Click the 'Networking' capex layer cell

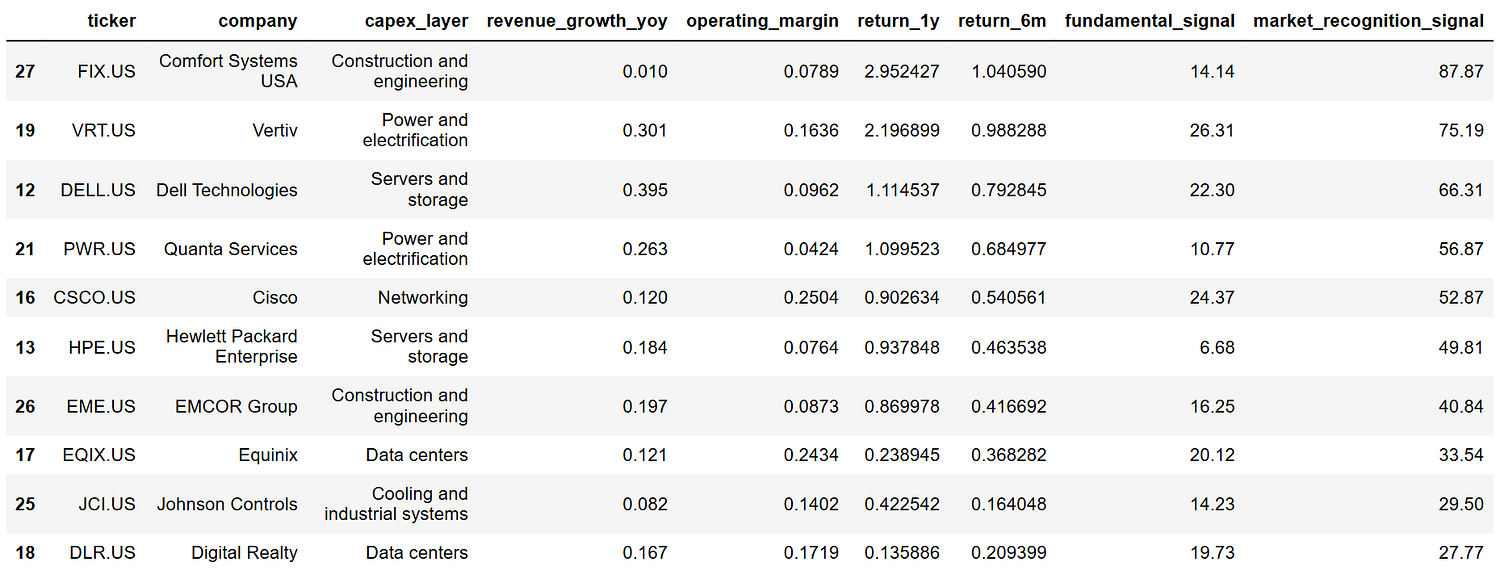click(x=423, y=298)
